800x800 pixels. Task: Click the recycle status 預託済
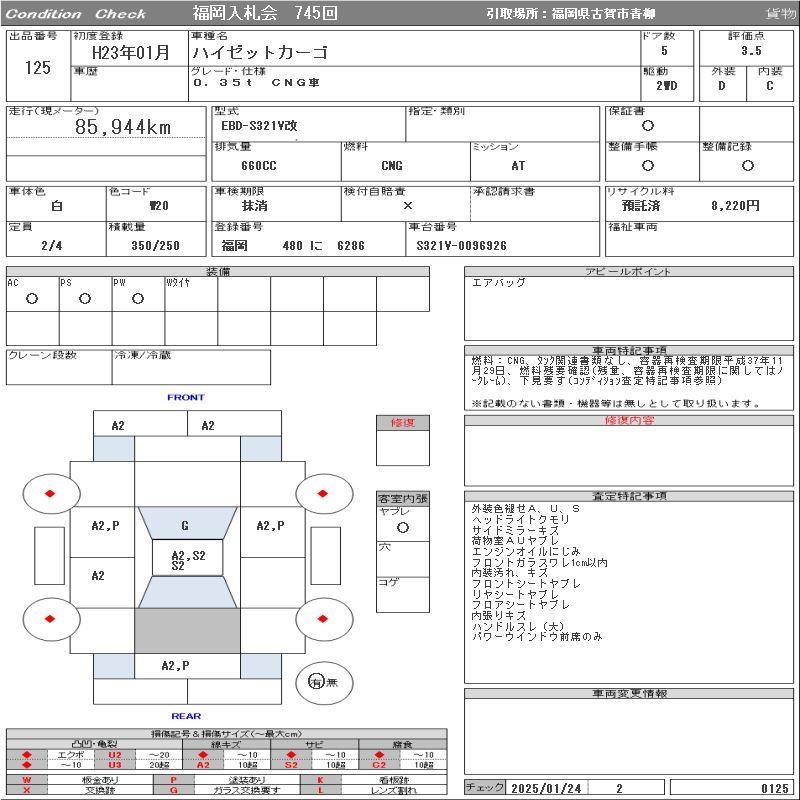[x=641, y=206]
